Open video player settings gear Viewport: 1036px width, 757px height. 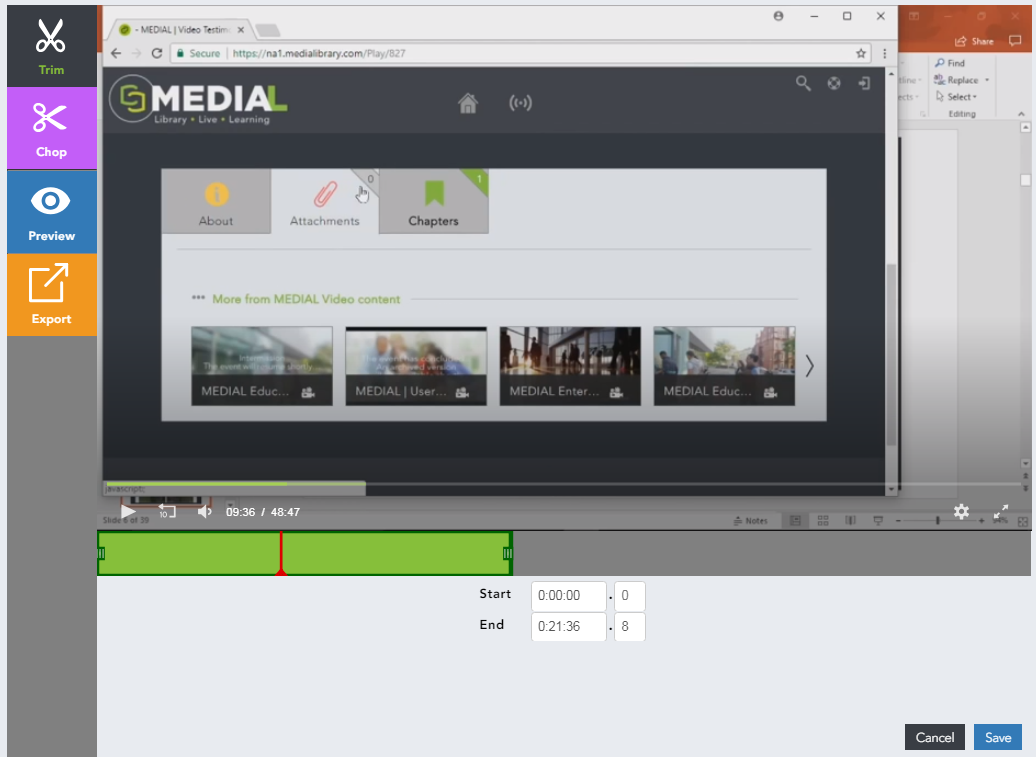[x=961, y=511]
